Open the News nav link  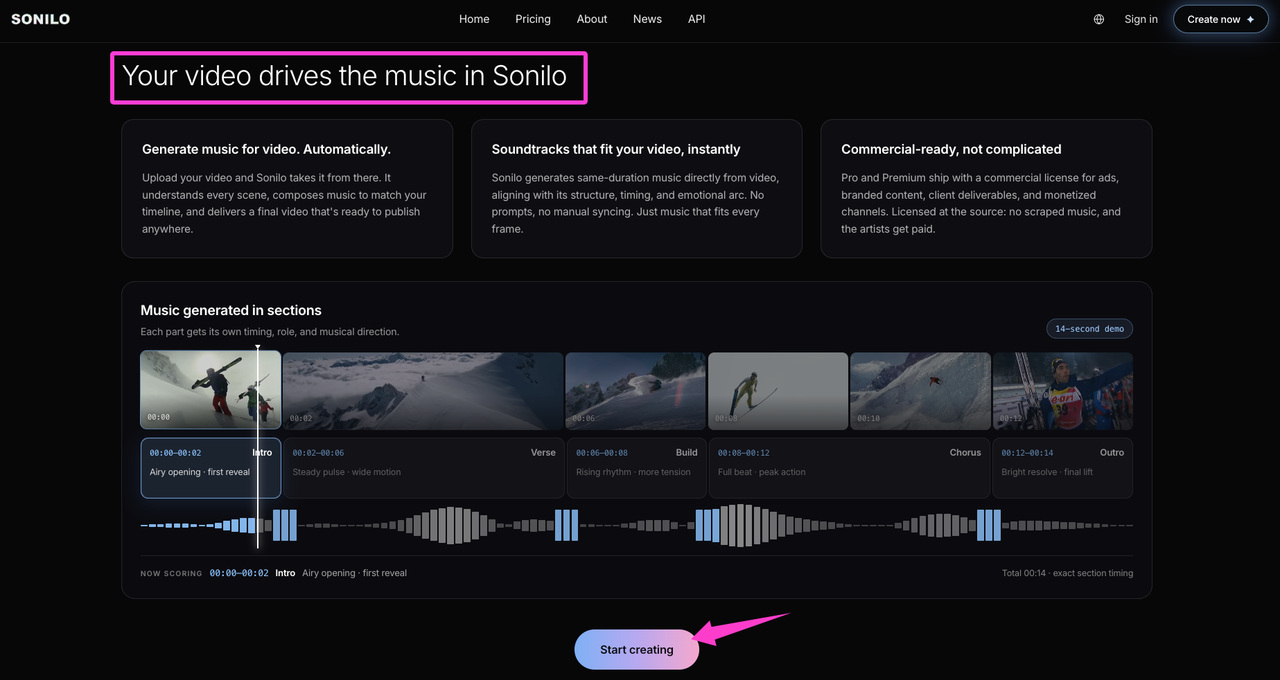click(647, 19)
